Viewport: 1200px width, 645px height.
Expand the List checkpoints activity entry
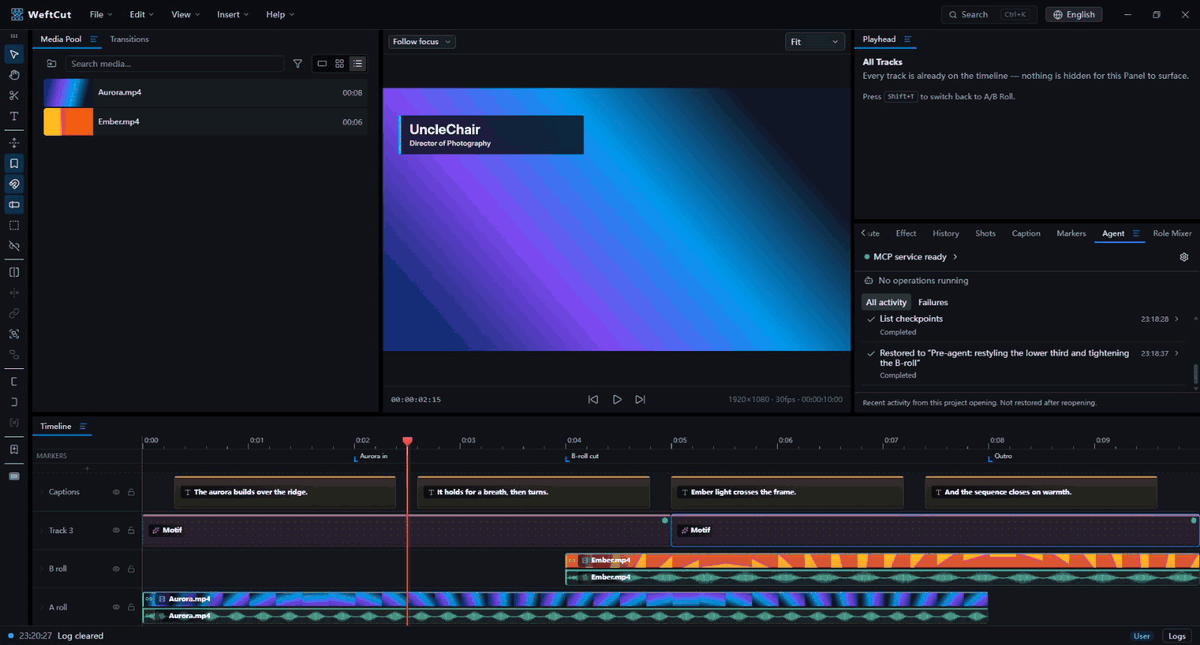1176,319
